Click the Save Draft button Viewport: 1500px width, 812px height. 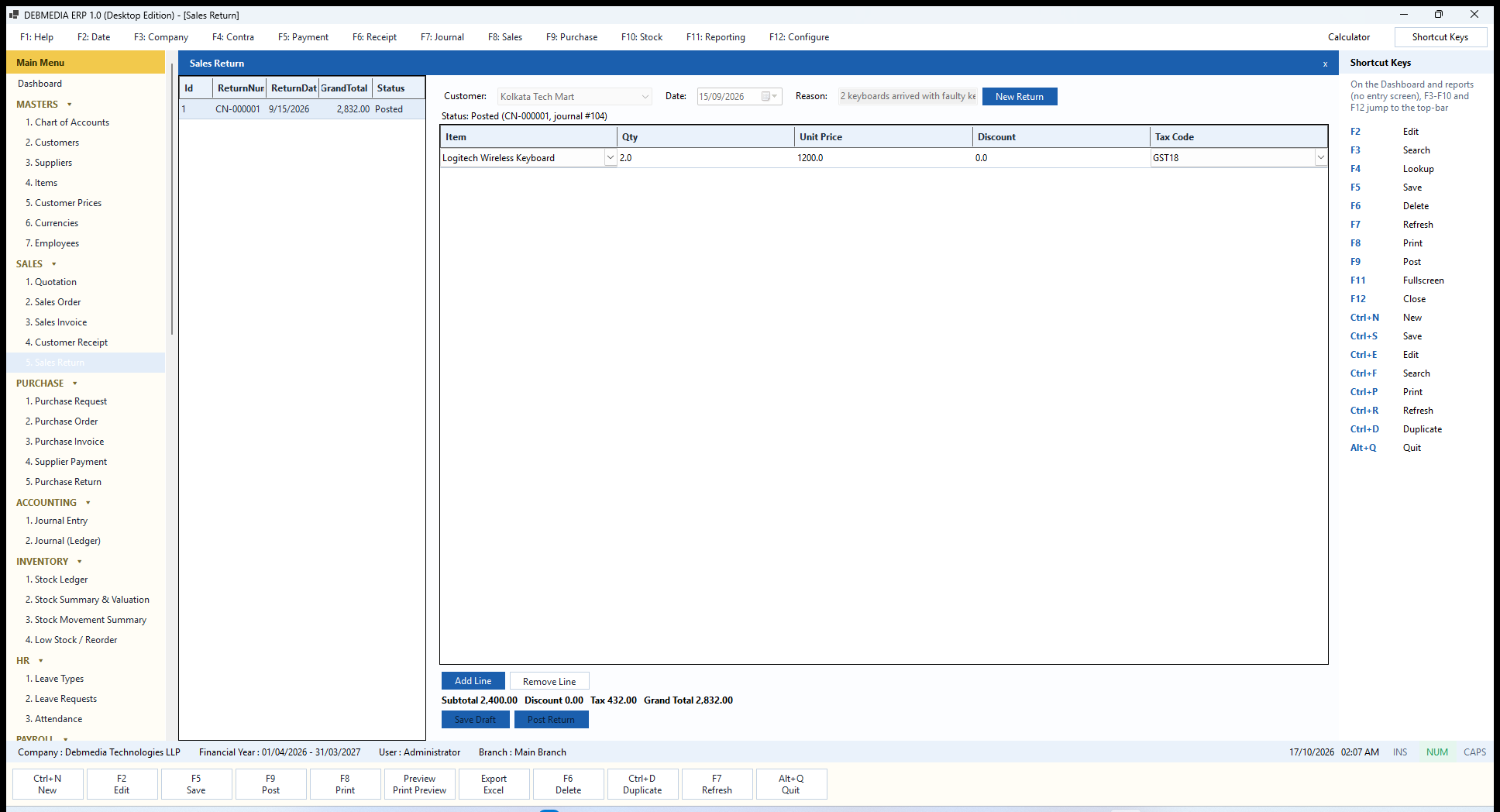pyautogui.click(x=475, y=719)
